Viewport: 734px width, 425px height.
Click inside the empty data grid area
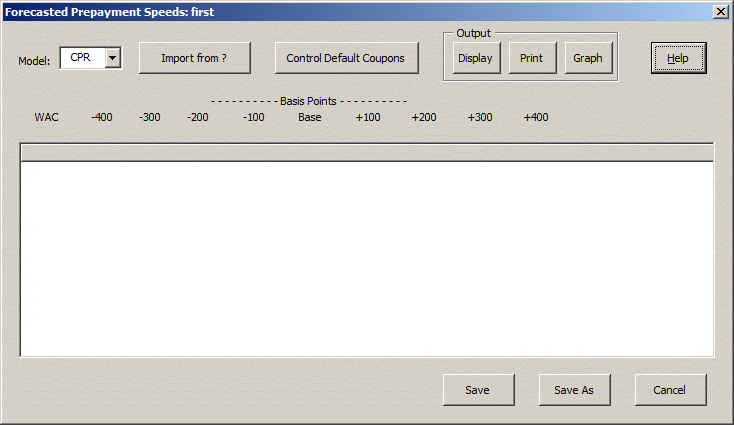coord(366,258)
